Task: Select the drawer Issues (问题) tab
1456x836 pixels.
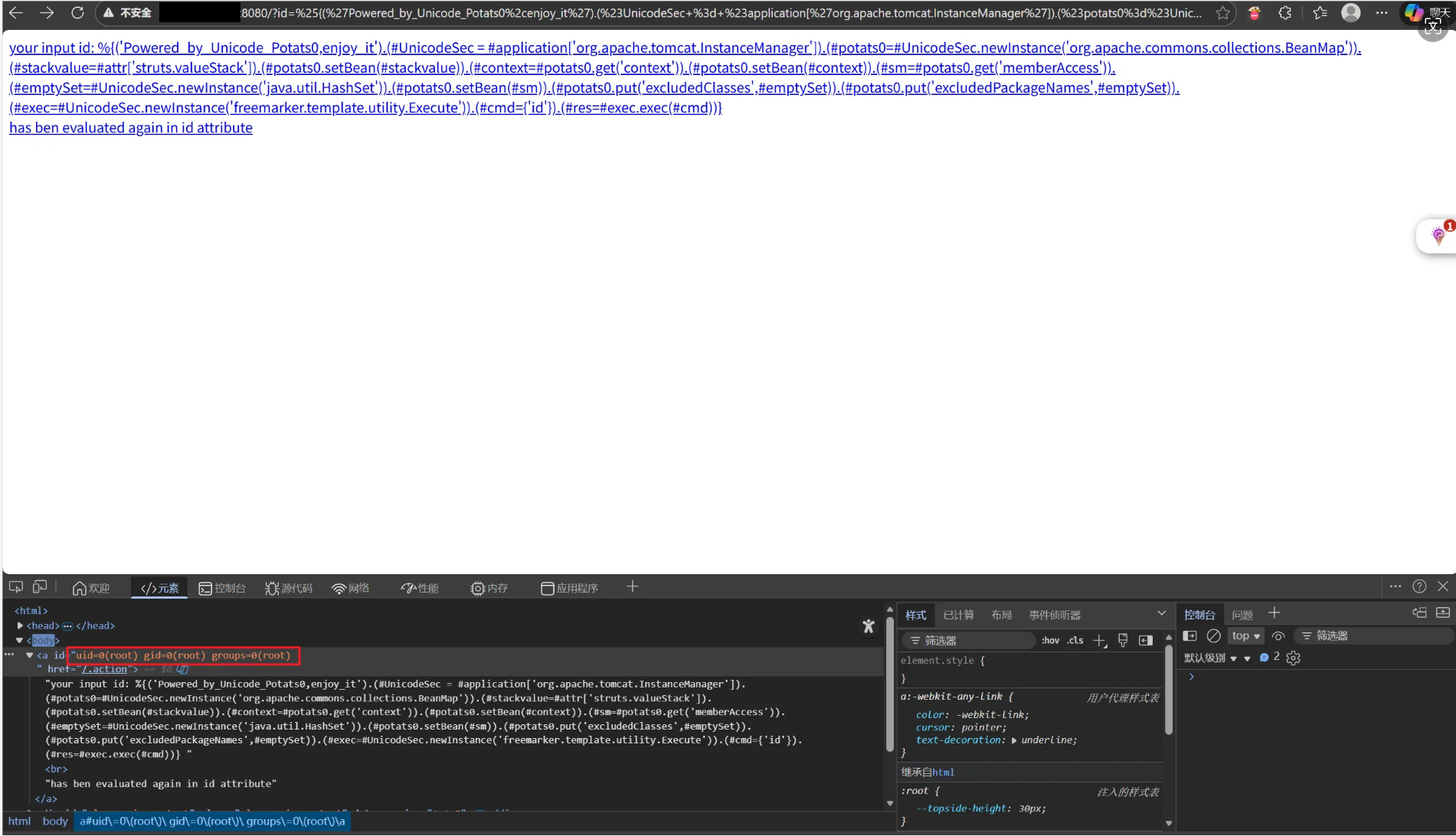Action: [x=1242, y=615]
